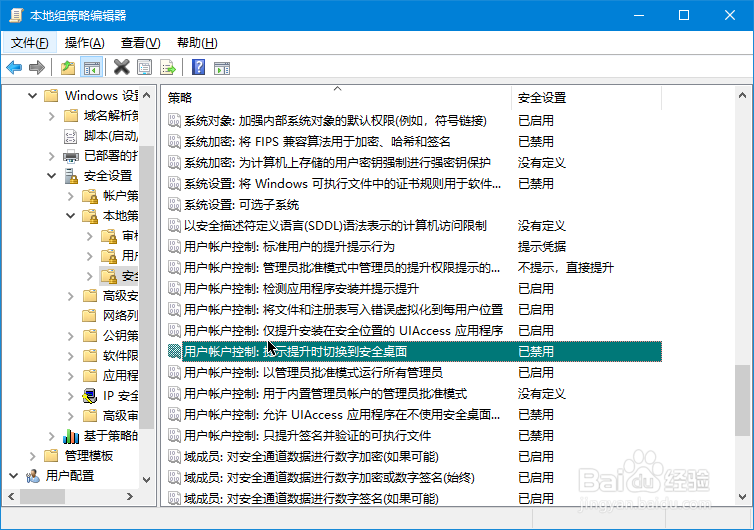Sort by the 策略 column header
This screenshot has height=530, width=754.
[337, 98]
